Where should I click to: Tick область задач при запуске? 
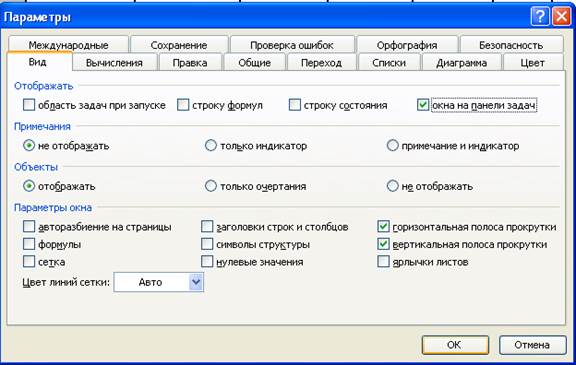pyautogui.click(x=29, y=105)
